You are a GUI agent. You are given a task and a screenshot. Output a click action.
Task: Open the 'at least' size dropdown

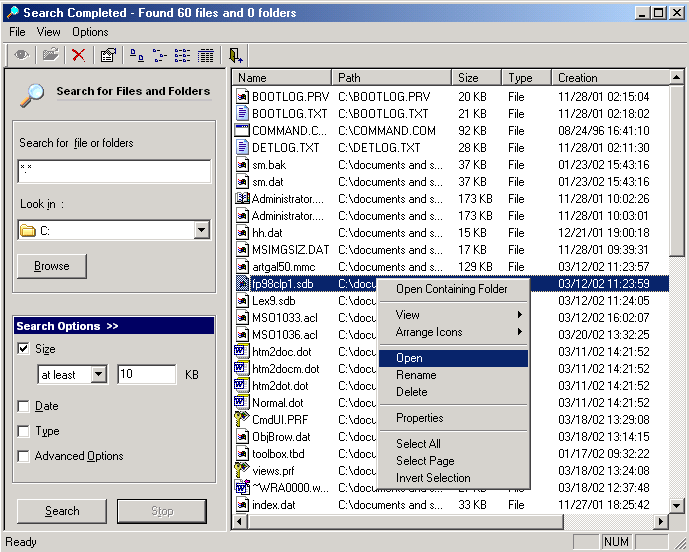(x=99, y=374)
